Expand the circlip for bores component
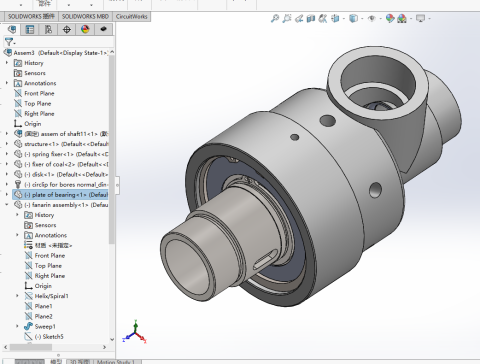Image resolution: width=480 pixels, height=364 pixels. coord(7,184)
